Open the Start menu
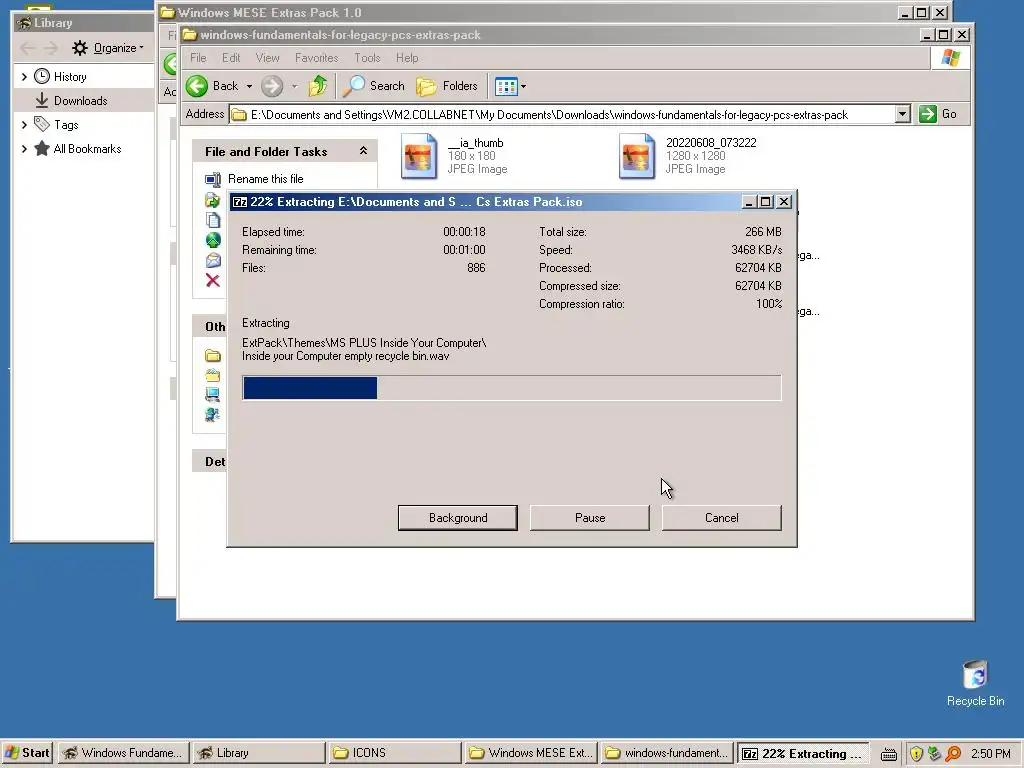1024x768 pixels. [x=27, y=753]
